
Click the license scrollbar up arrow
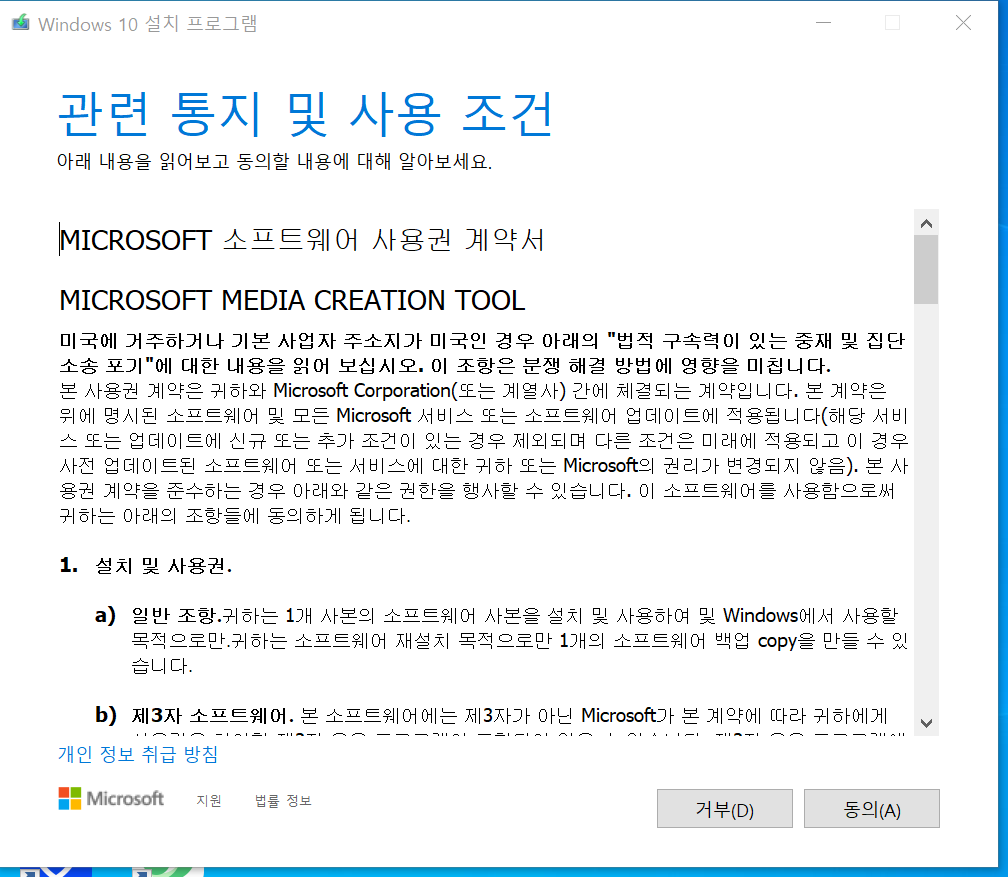click(926, 223)
